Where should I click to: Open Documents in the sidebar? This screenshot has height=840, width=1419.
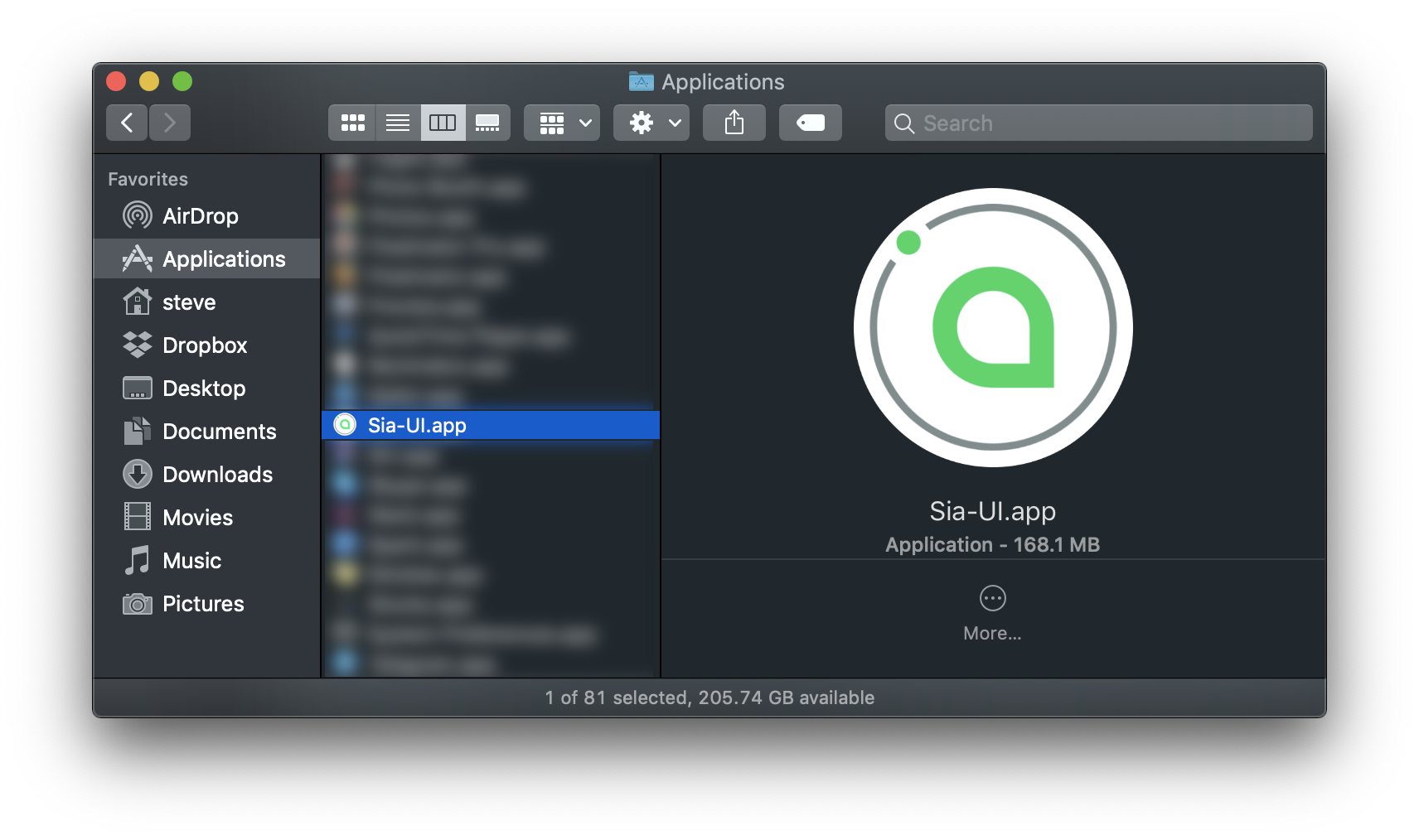206,432
